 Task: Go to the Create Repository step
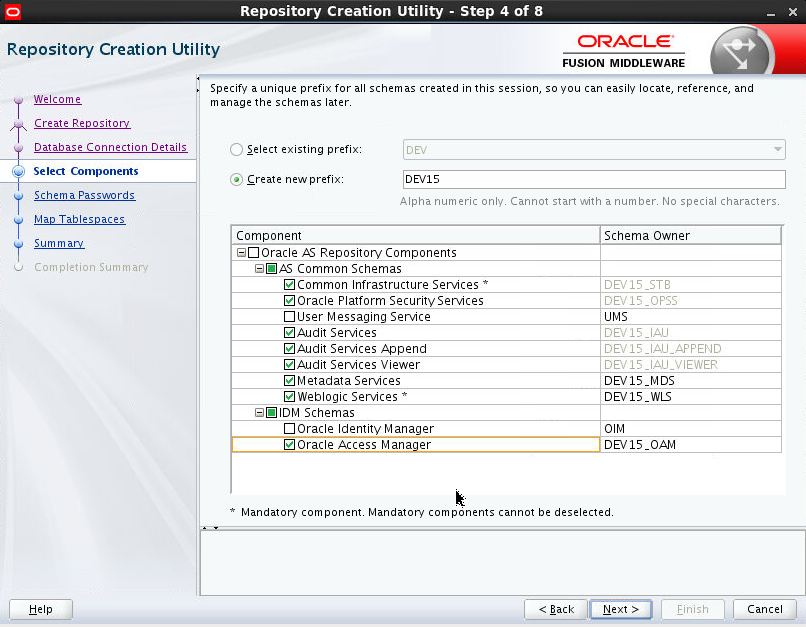pos(82,123)
